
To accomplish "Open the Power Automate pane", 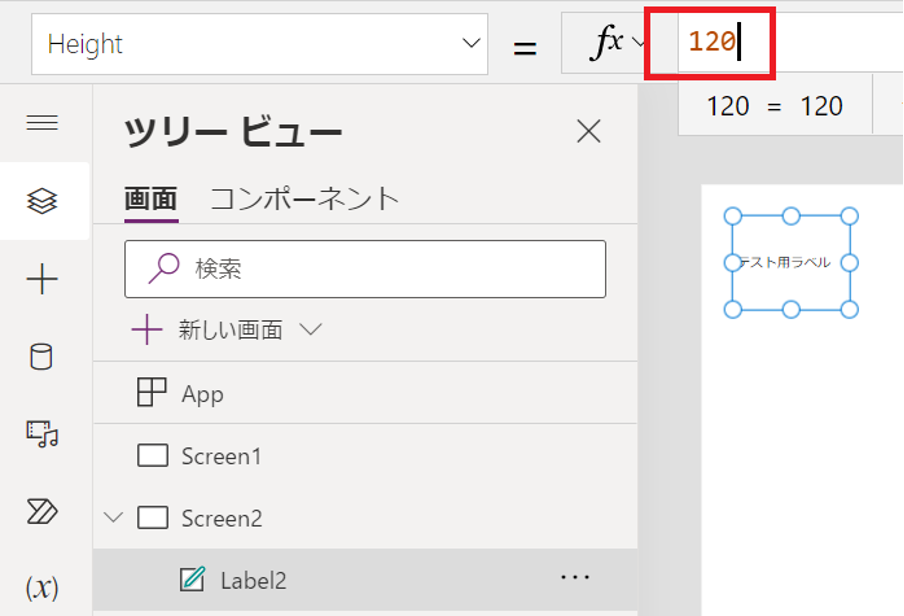I will pos(42,512).
